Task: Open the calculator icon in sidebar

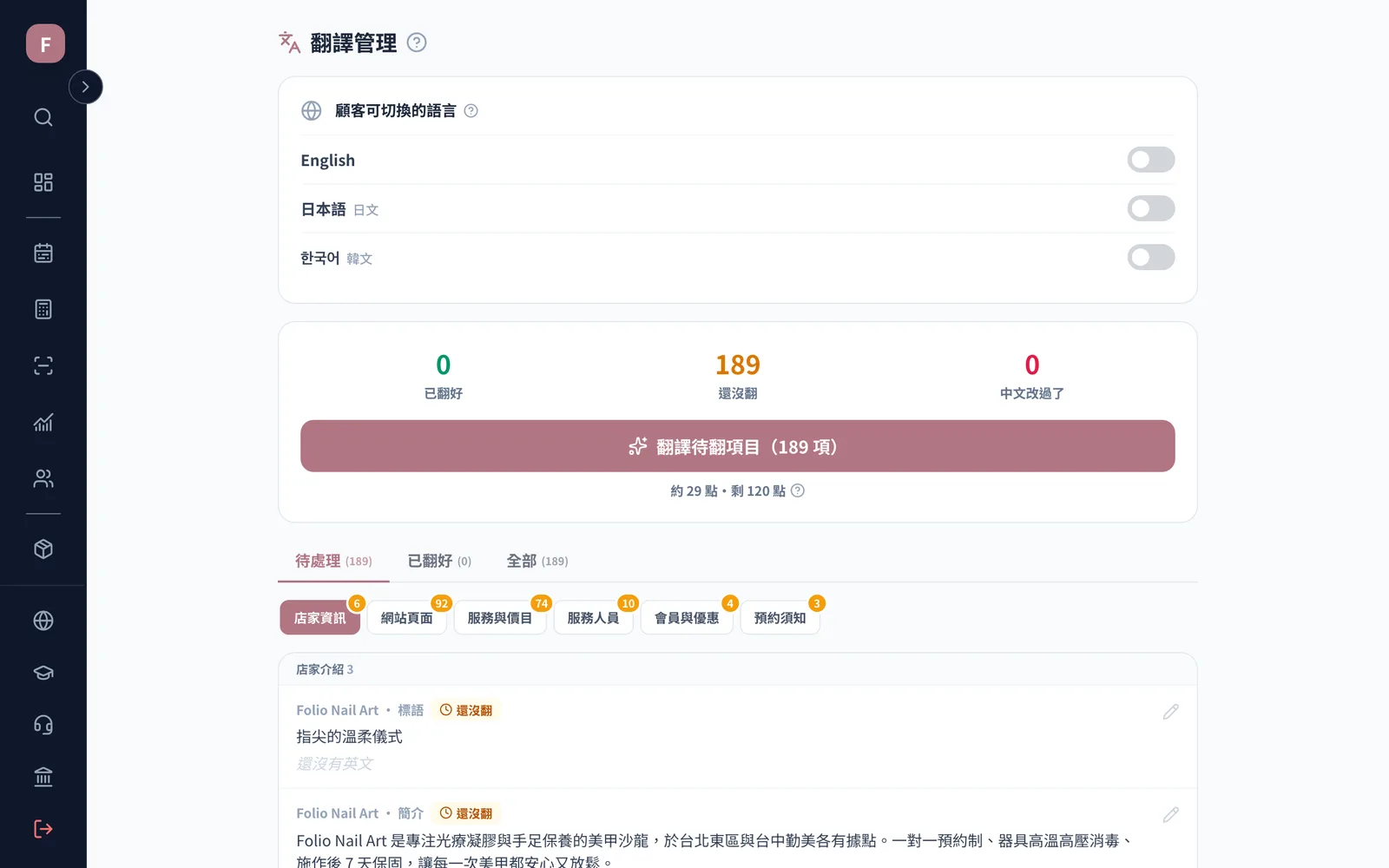Action: pyautogui.click(x=43, y=309)
